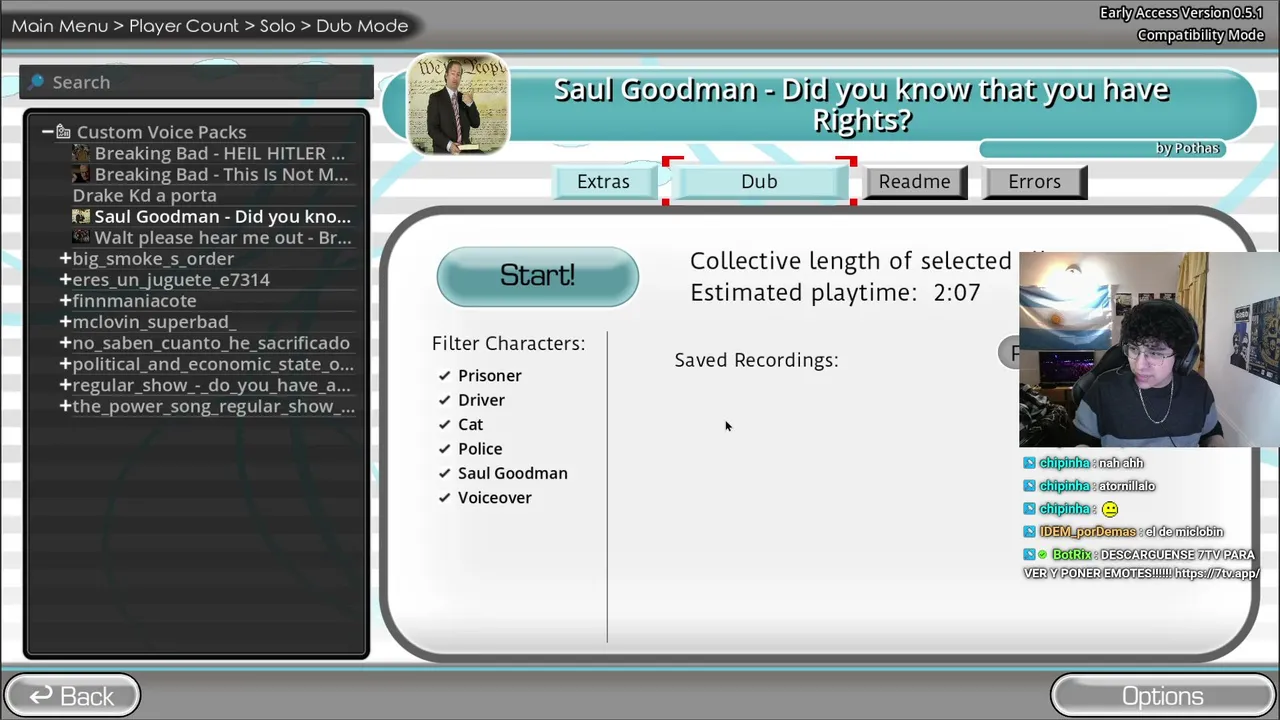1280x720 pixels.
Task: Expand the big_smoke_s_order folder
Action: tap(65, 258)
